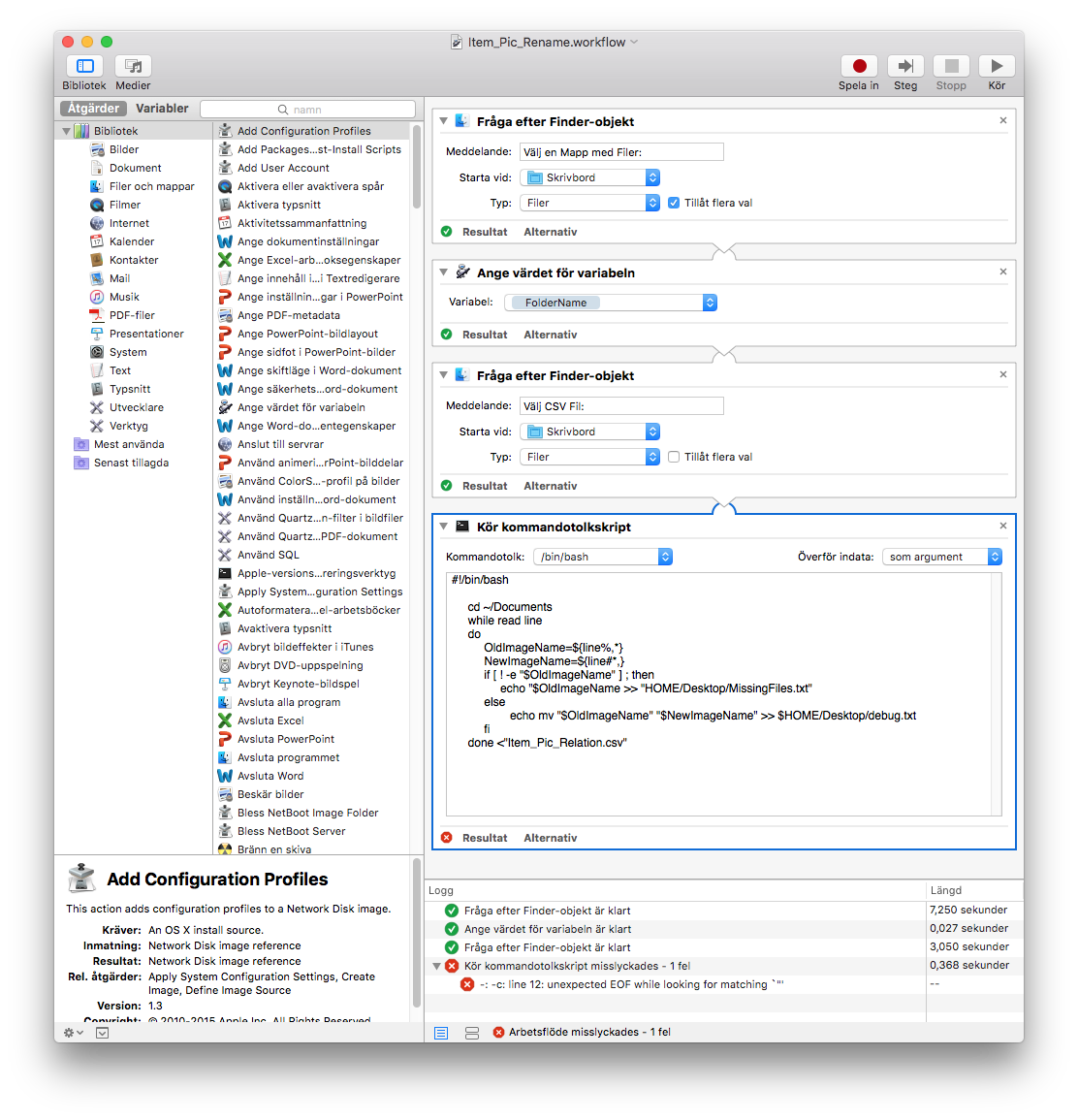Click the Stopp toolbar button
Screen dimensions: 1078x1120
(x=951, y=67)
